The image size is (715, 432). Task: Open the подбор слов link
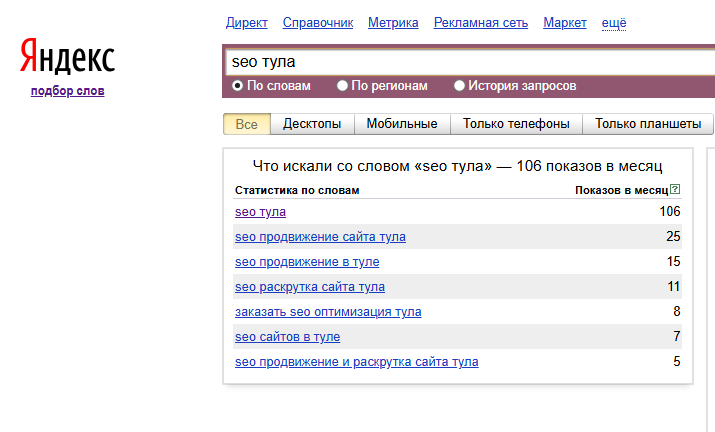67,91
